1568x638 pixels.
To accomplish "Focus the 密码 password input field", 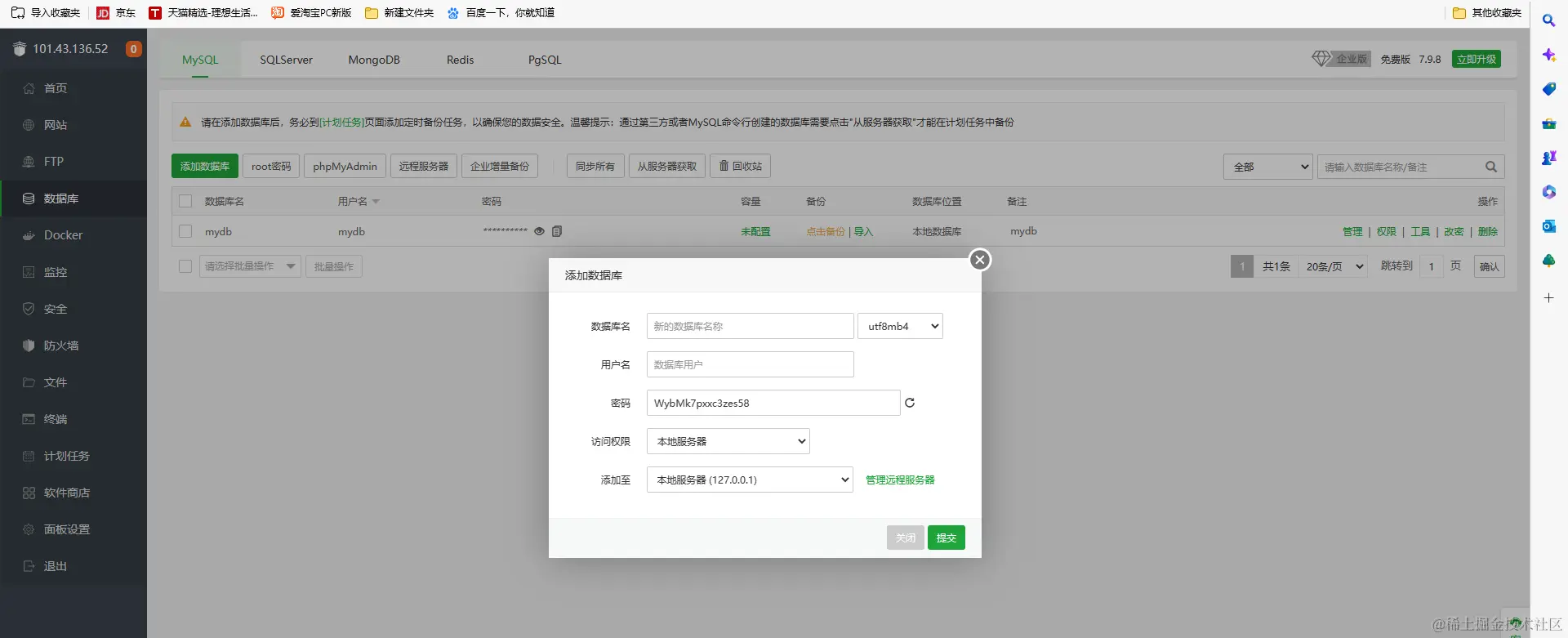I will tap(773, 403).
